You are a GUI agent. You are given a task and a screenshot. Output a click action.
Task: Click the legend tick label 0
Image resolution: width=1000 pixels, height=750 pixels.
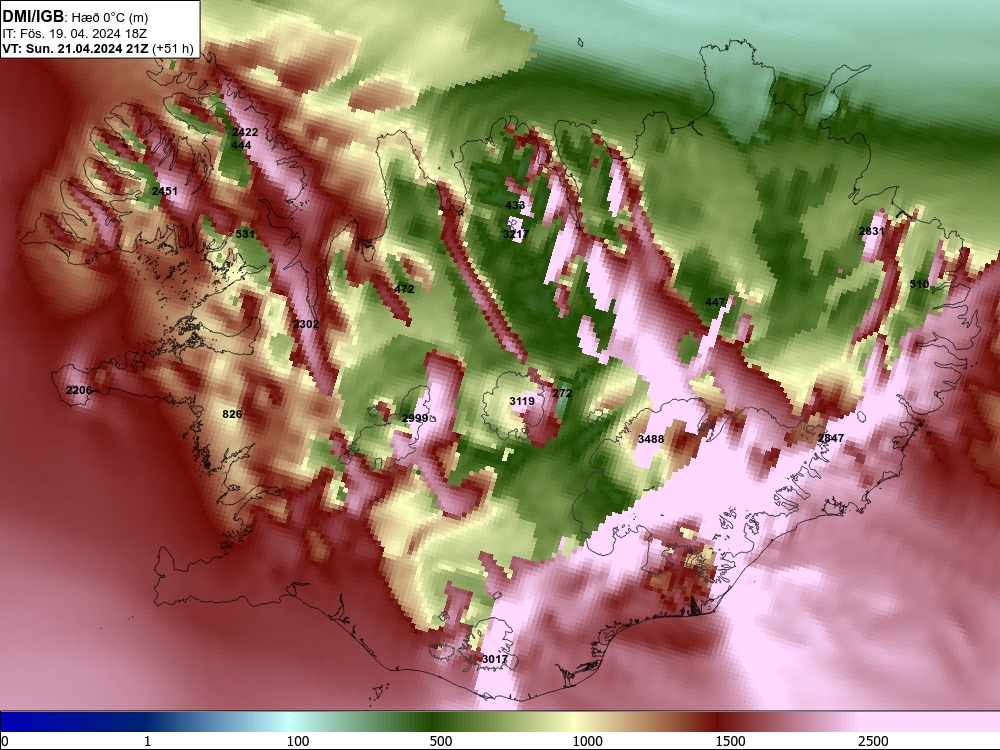click(x=5, y=741)
